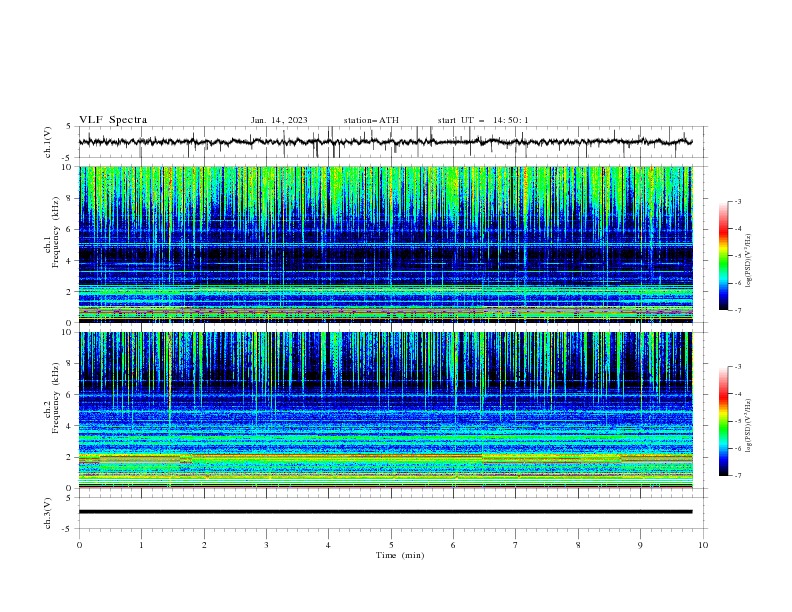Click the ch.2 'Frequency (kHz)' axis label
Viewport: 792px width, 612px height.
(55, 397)
